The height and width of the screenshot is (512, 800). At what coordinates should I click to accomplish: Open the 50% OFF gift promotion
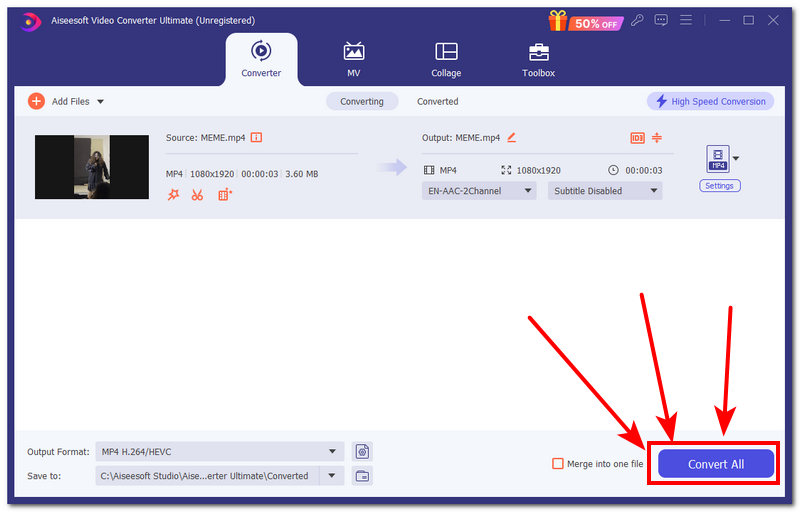coord(585,21)
